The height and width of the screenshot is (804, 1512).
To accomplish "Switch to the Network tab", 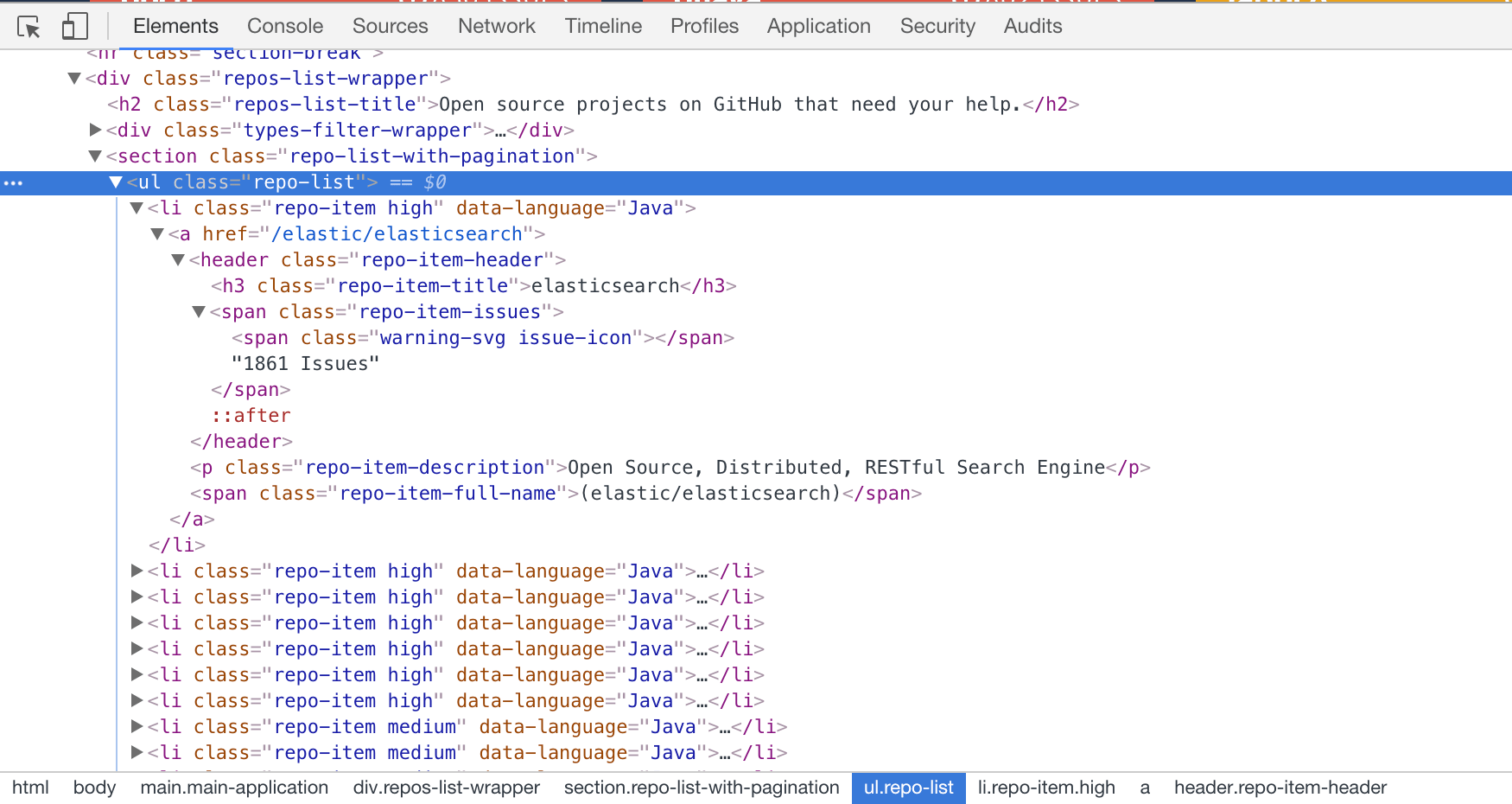I will (x=497, y=26).
